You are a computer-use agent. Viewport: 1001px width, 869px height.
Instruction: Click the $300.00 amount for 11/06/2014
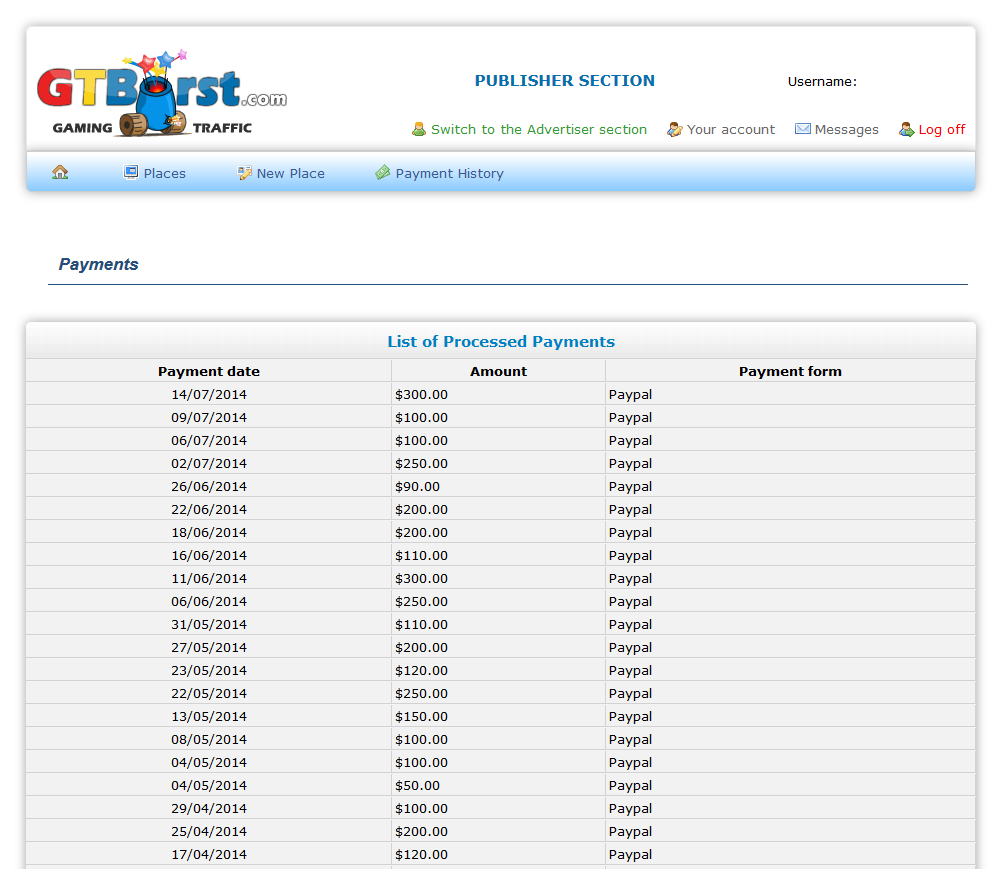[x=421, y=578]
